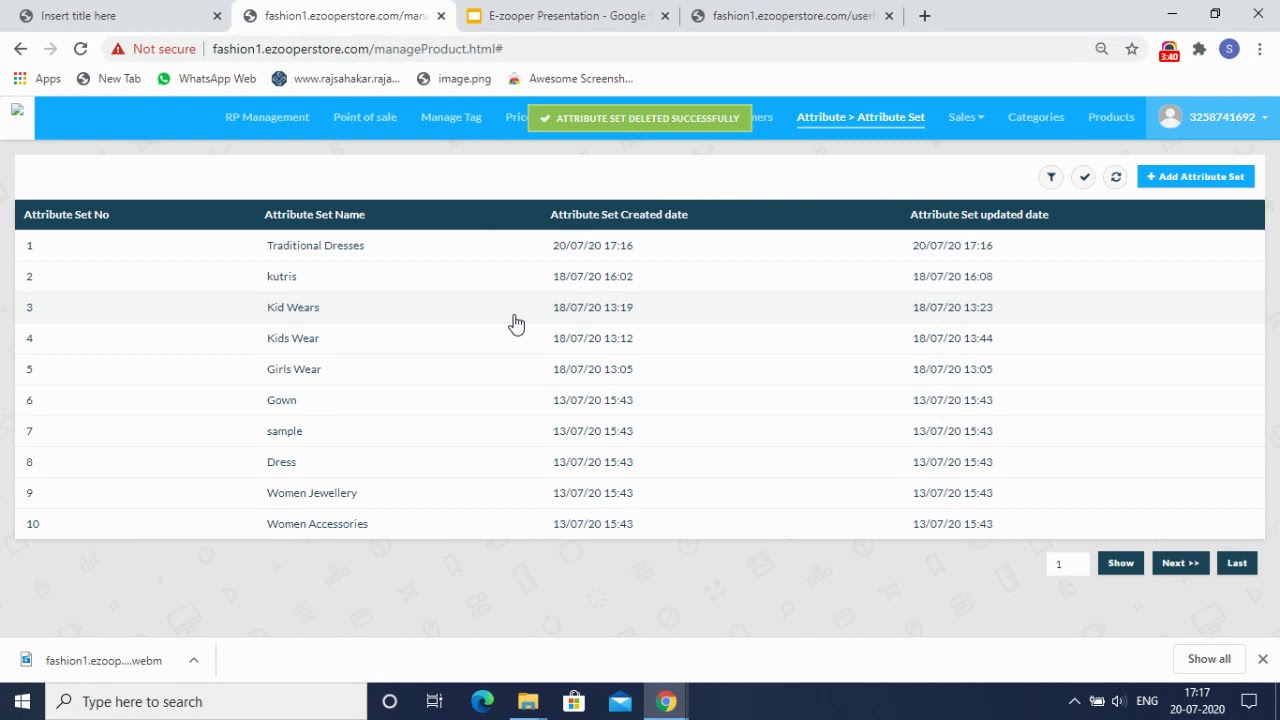The width and height of the screenshot is (1280, 720).
Task: Click the user avatar icon
Action: [1170, 117]
